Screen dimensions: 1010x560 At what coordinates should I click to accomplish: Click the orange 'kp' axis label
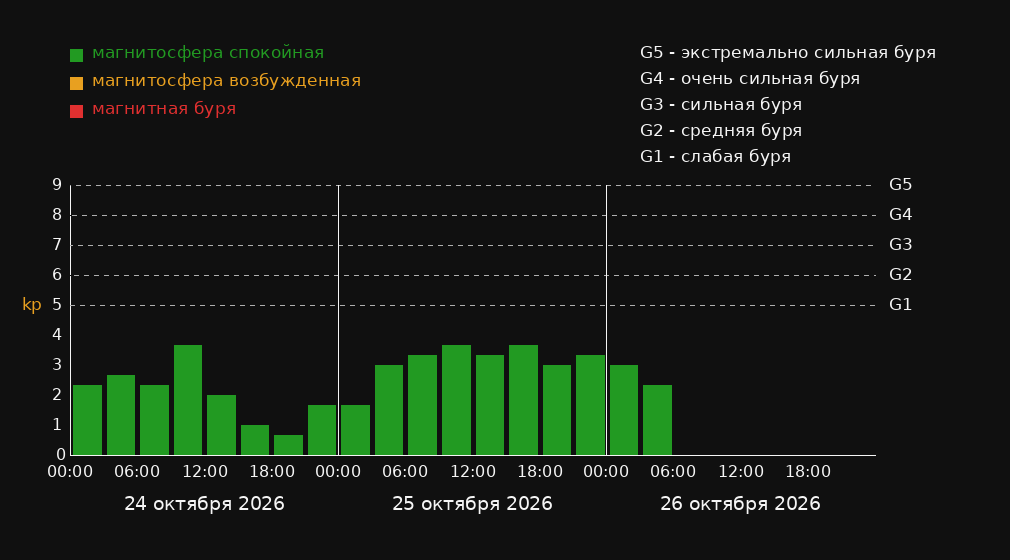coord(32,305)
